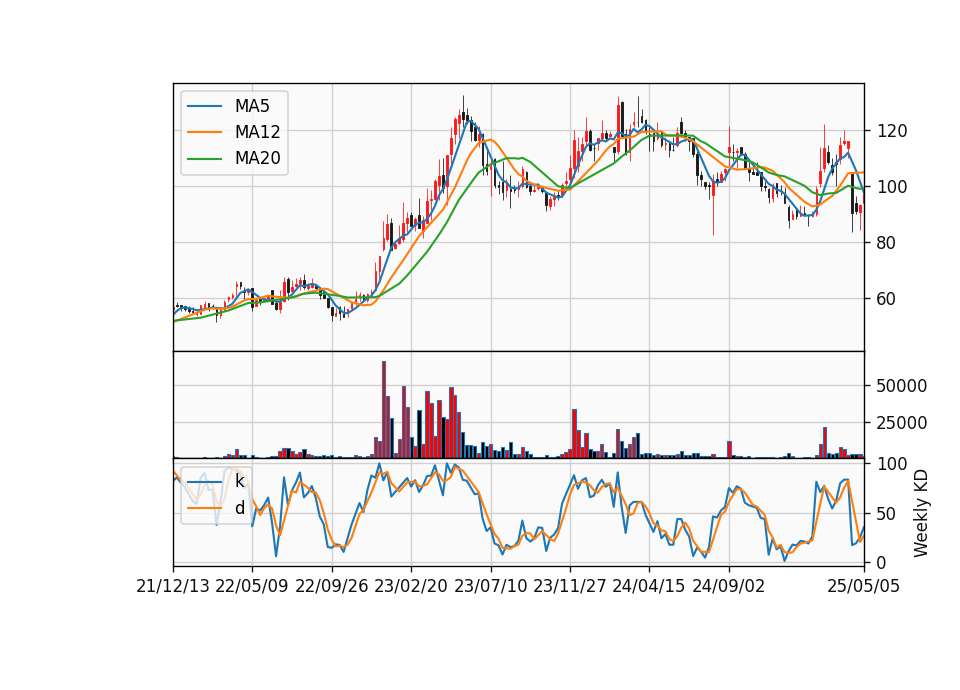Click the 120 price axis label

[892, 131]
